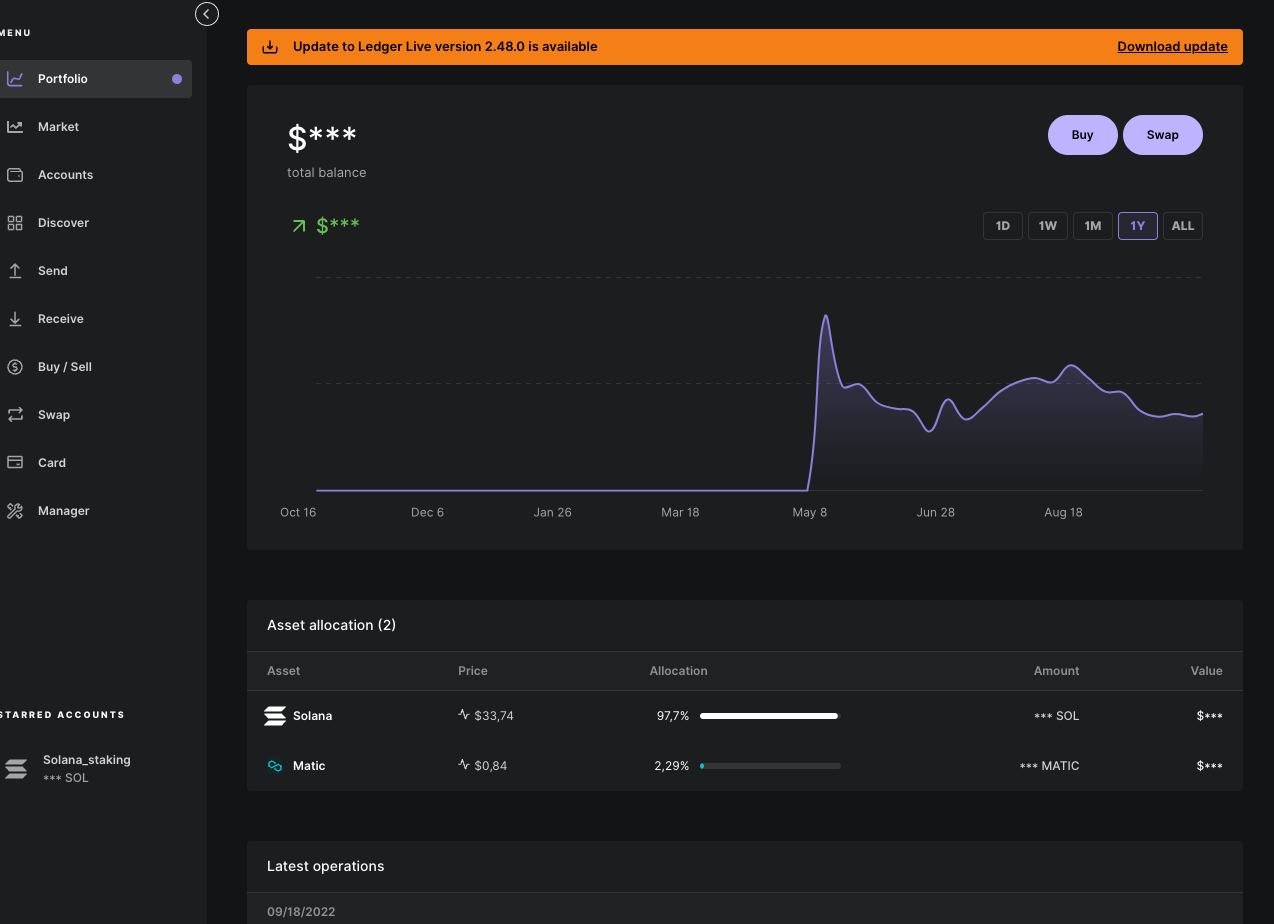
Task: Select the 1M chart range
Action: coord(1092,226)
